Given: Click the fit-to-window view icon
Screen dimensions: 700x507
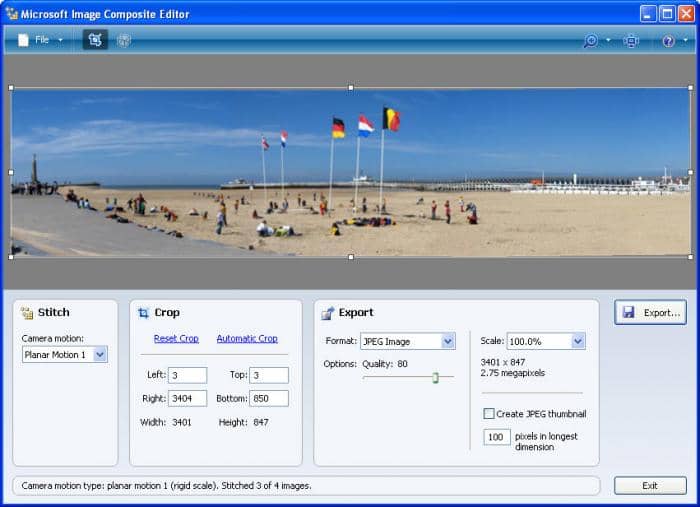Looking at the screenshot, I should [631, 41].
